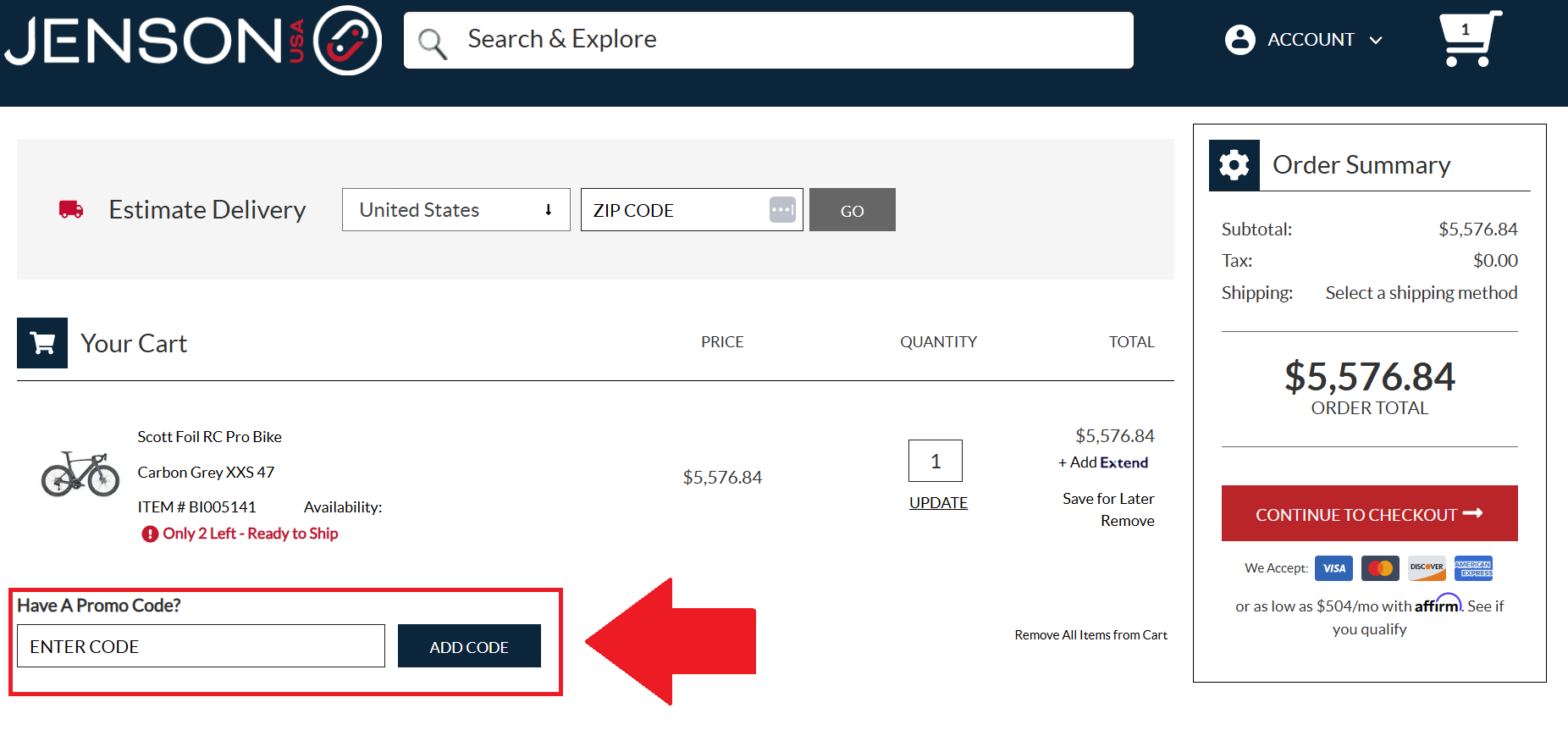Click the ITEM # BI005141 text
The height and width of the screenshot is (747, 1568).
pyautogui.click(x=197, y=507)
